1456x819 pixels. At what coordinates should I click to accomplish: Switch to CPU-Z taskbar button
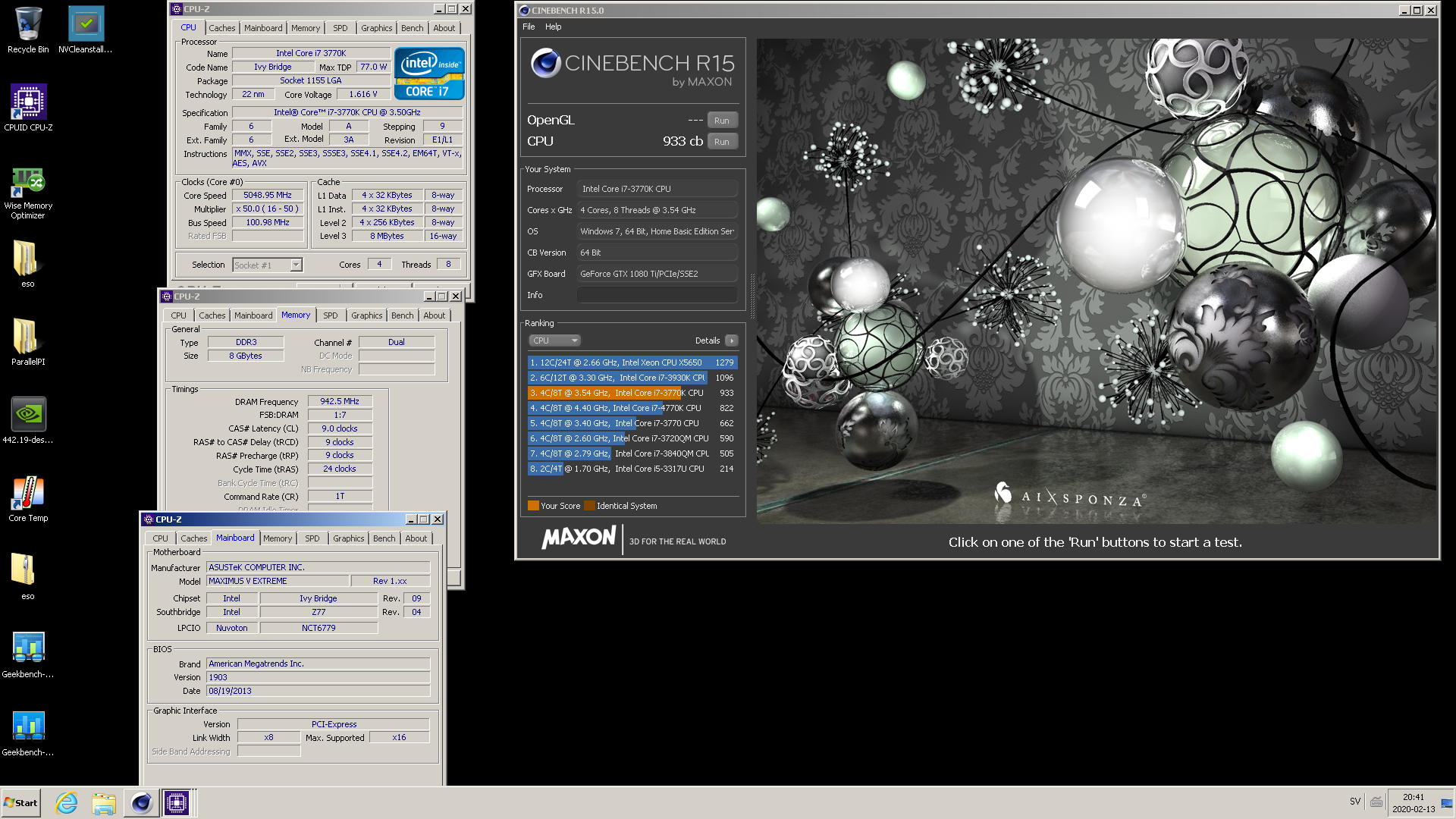click(x=177, y=803)
